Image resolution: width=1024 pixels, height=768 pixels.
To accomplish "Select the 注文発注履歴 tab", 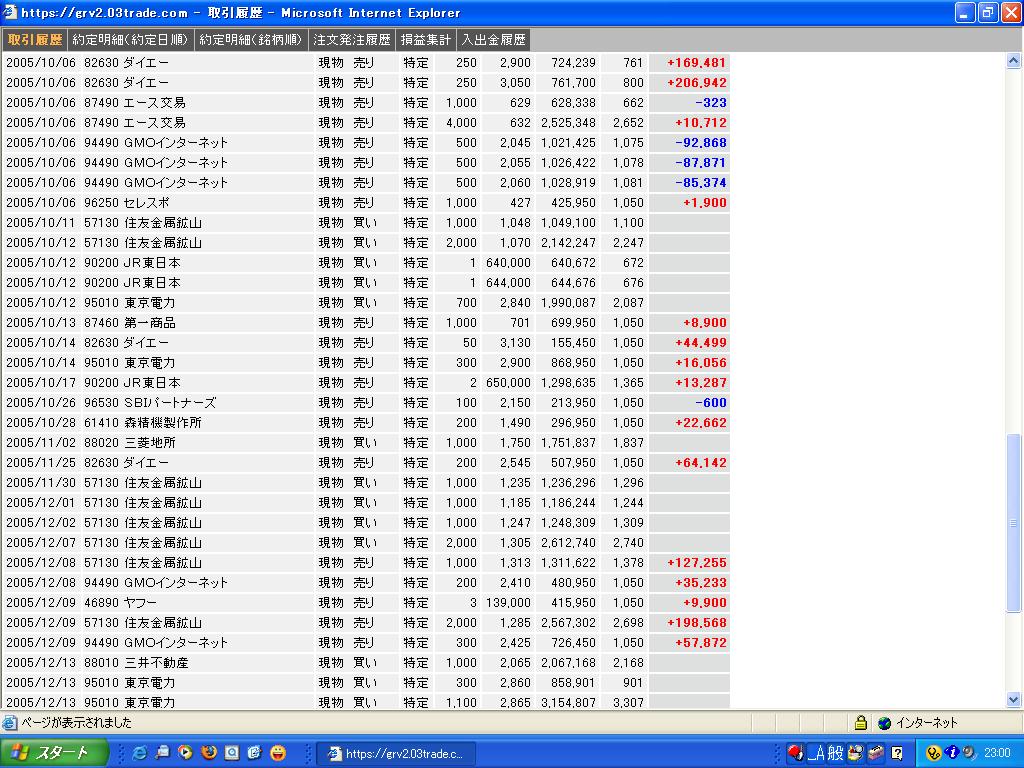I will coord(352,40).
